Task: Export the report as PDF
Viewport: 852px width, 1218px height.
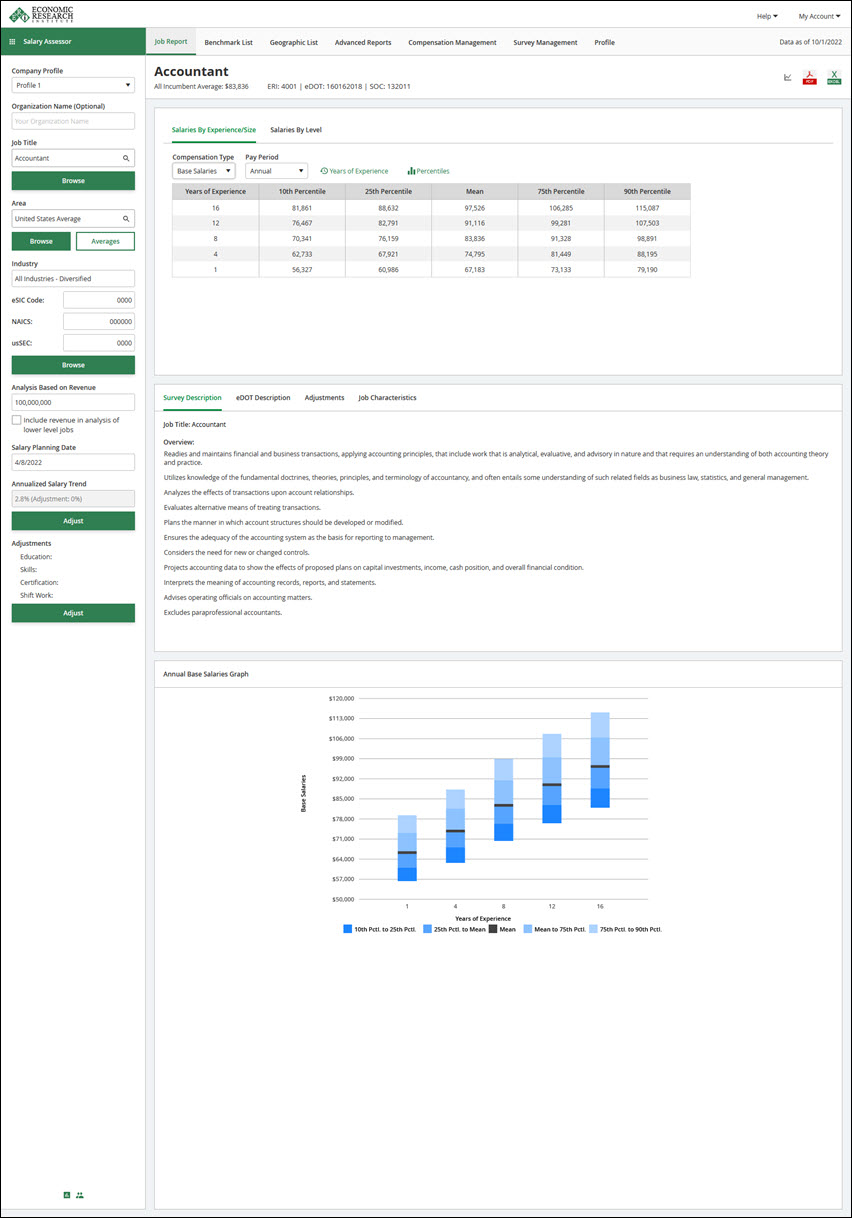Action: (810, 79)
